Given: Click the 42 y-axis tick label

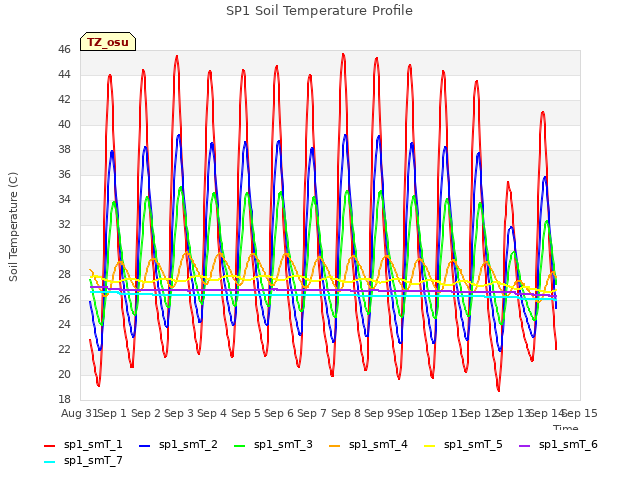Looking at the screenshot, I should pos(64,99).
